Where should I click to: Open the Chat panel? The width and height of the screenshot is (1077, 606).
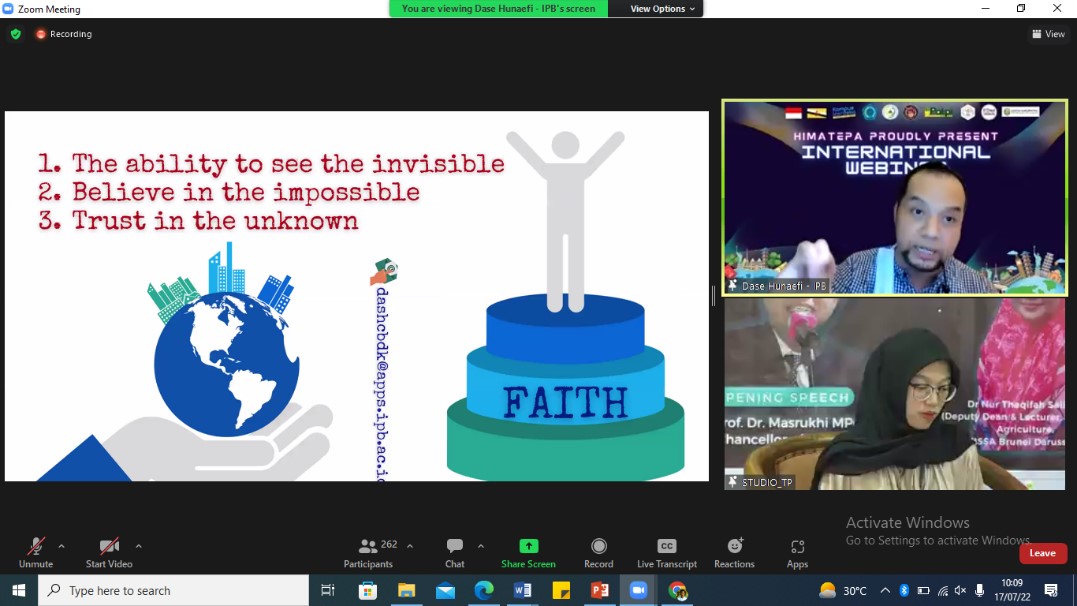pyautogui.click(x=455, y=551)
